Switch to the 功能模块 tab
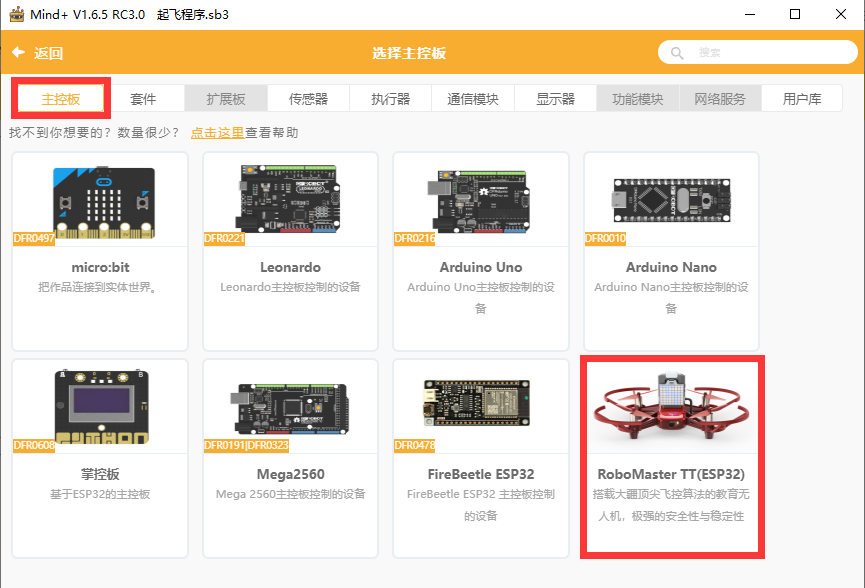865x588 pixels. point(638,99)
